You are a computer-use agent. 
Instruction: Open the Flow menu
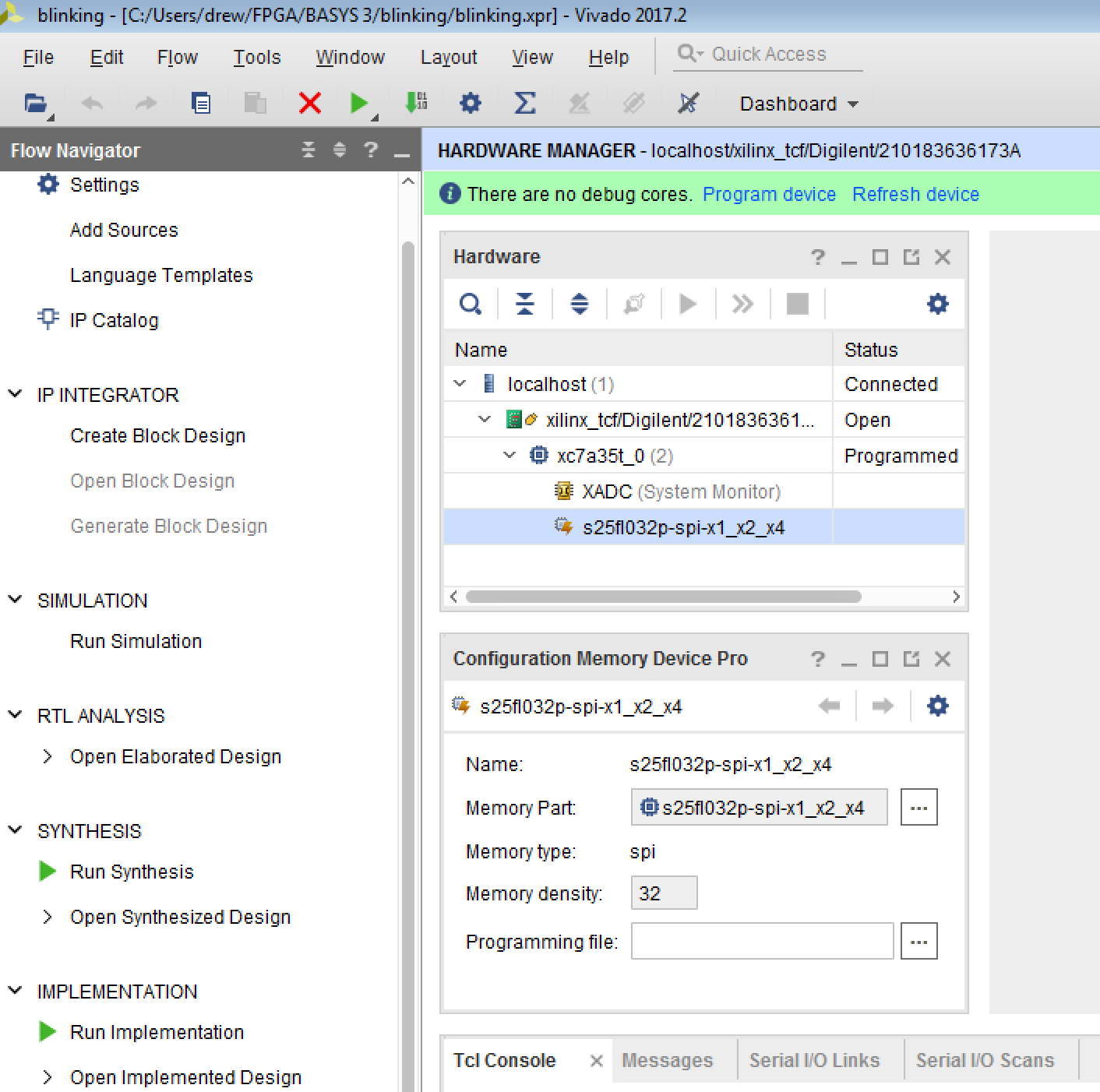[178, 57]
